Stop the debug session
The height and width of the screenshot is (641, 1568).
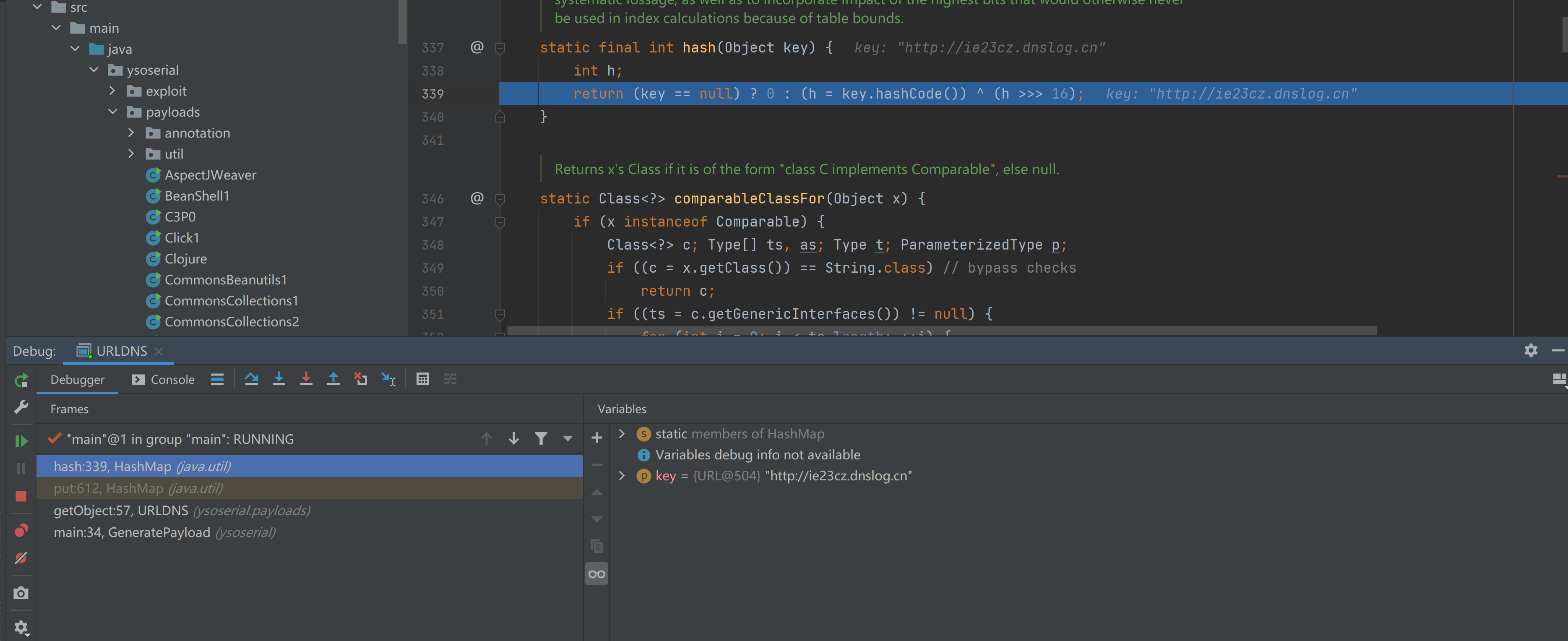21,496
